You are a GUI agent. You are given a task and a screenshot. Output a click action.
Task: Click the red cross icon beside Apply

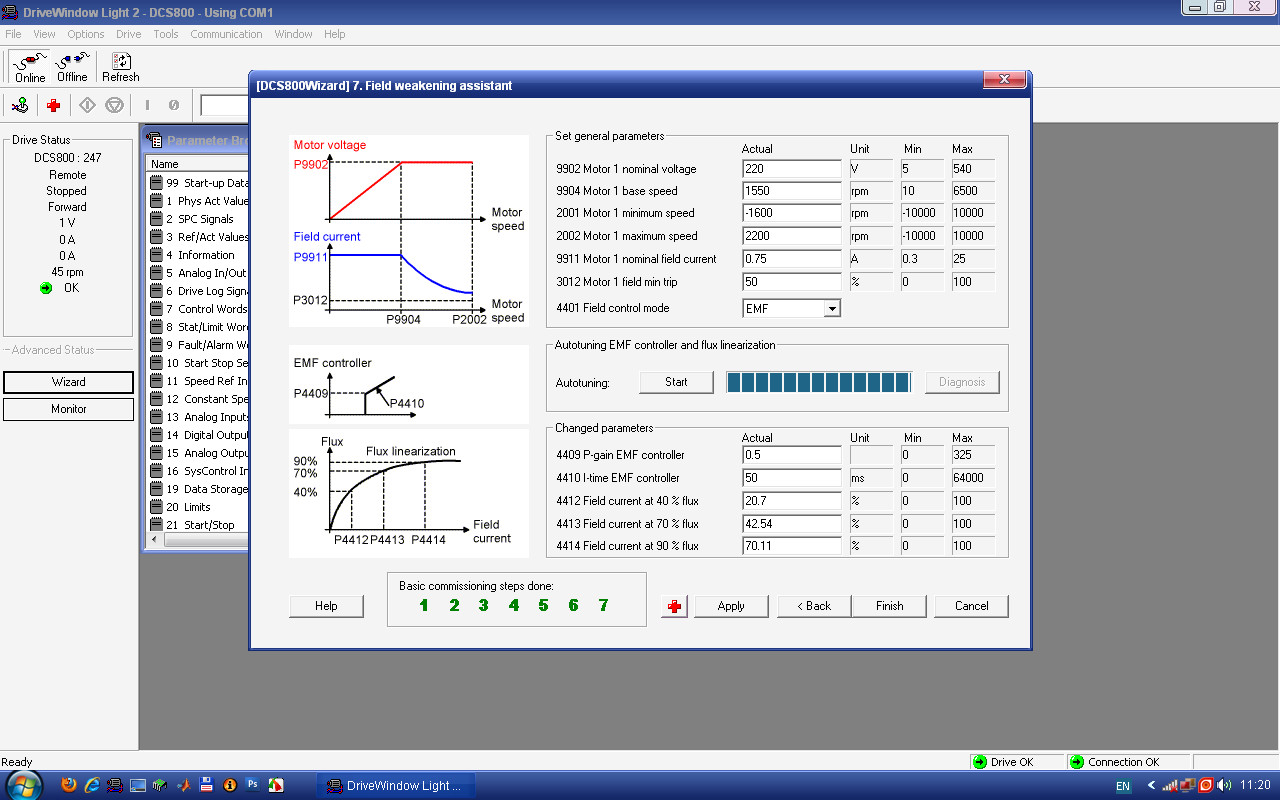tap(674, 606)
